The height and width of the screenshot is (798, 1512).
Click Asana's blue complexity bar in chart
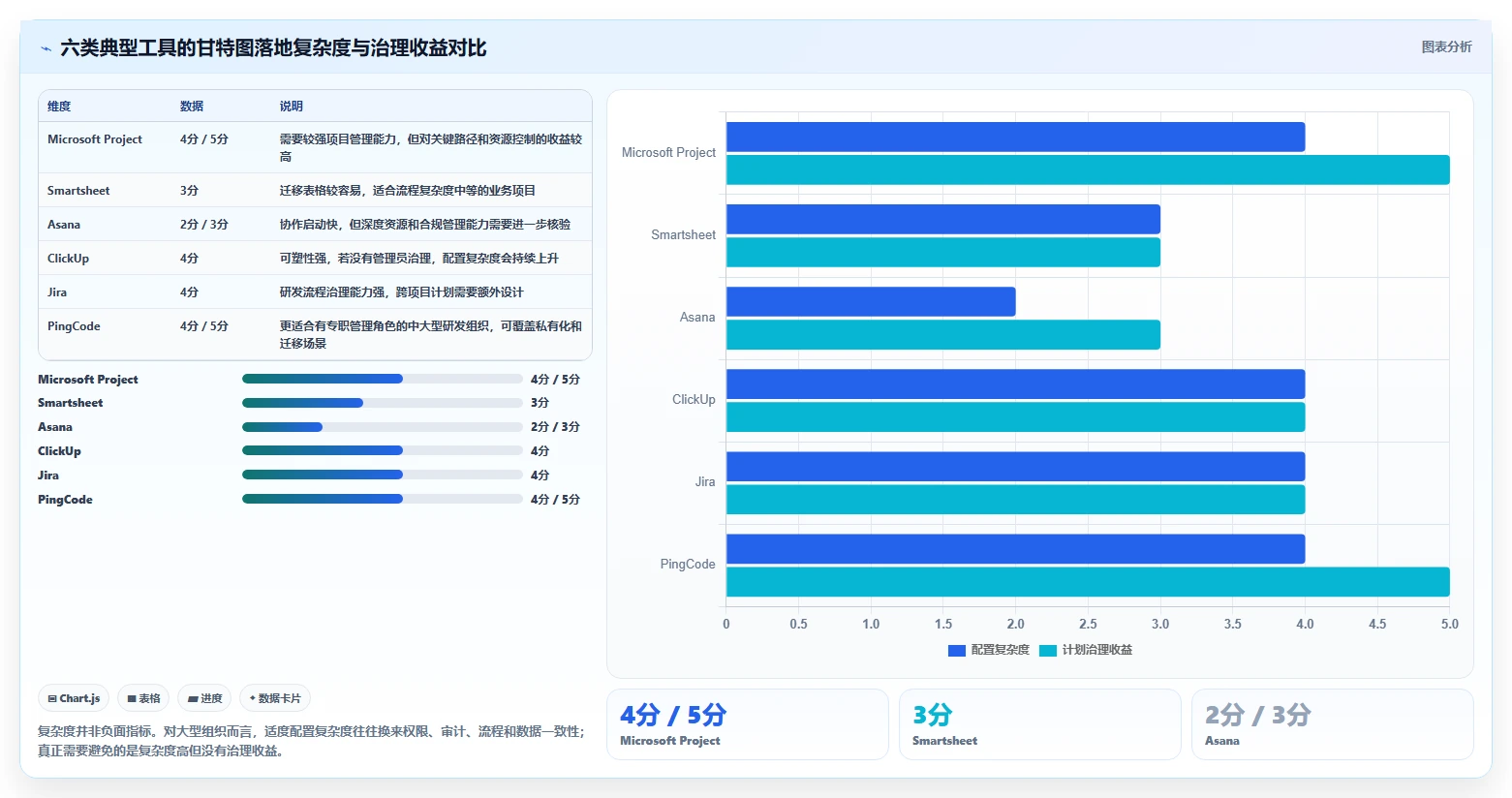coord(871,301)
